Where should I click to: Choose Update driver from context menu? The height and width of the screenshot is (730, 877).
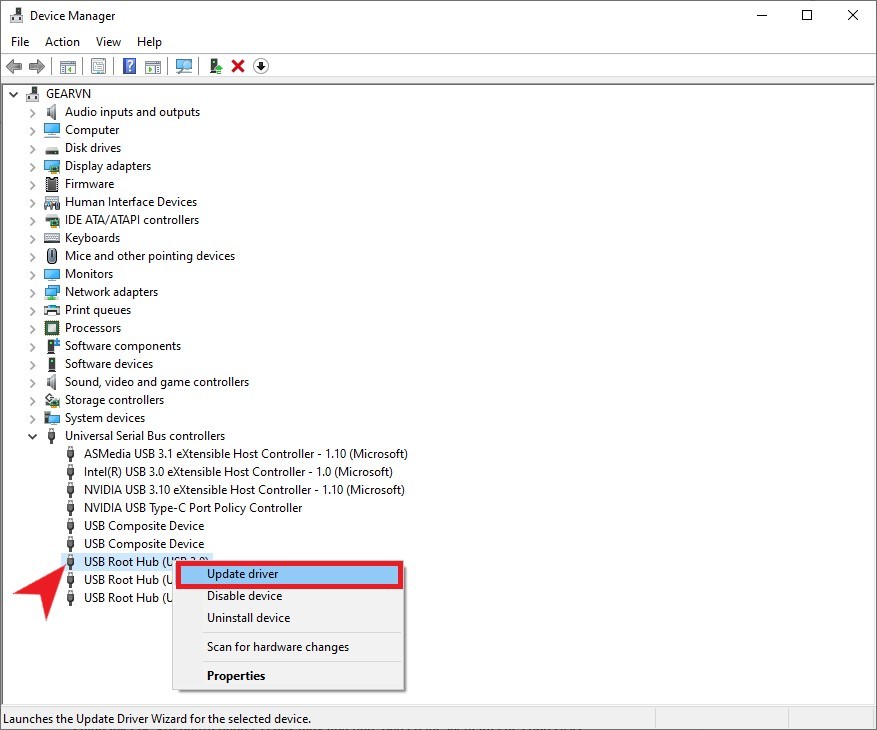(x=242, y=574)
